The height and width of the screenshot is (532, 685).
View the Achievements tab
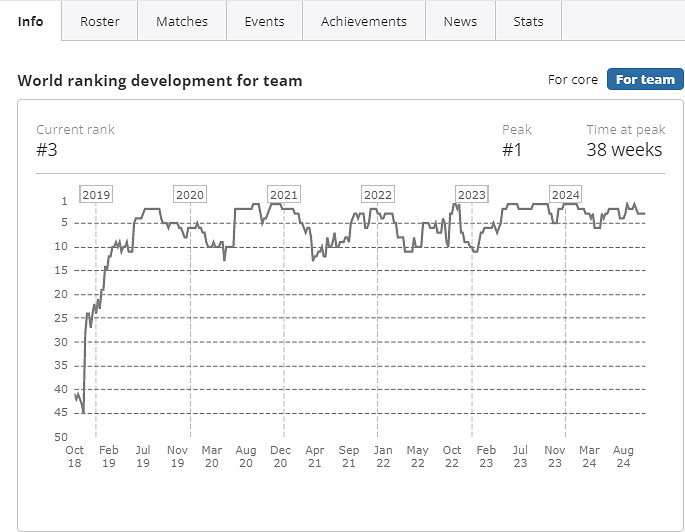(x=364, y=21)
